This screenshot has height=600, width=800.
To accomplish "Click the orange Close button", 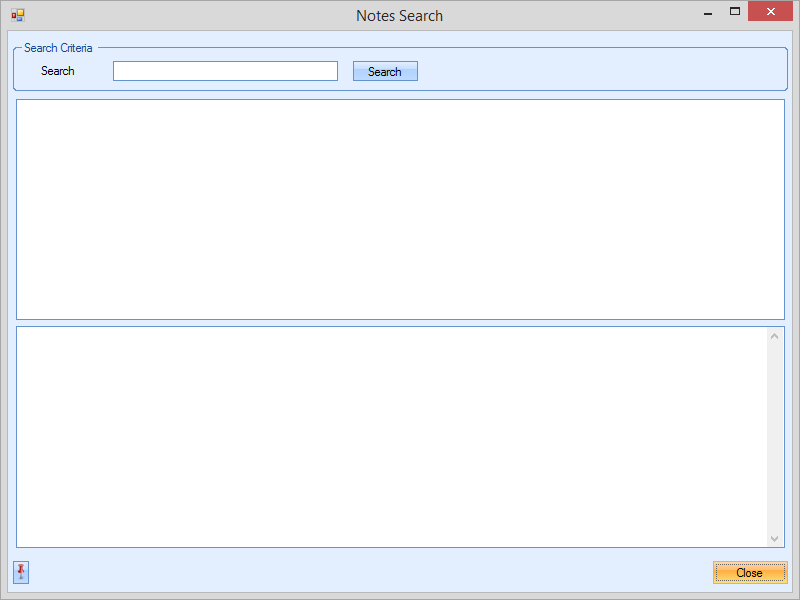I will (750, 572).
